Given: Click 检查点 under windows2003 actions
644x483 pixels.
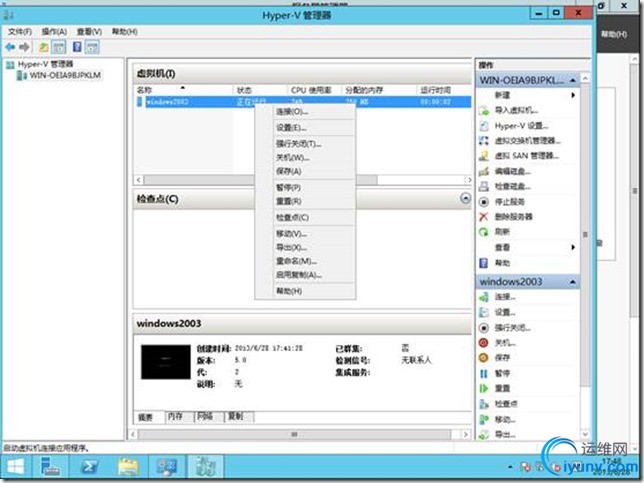Looking at the screenshot, I should (506, 404).
